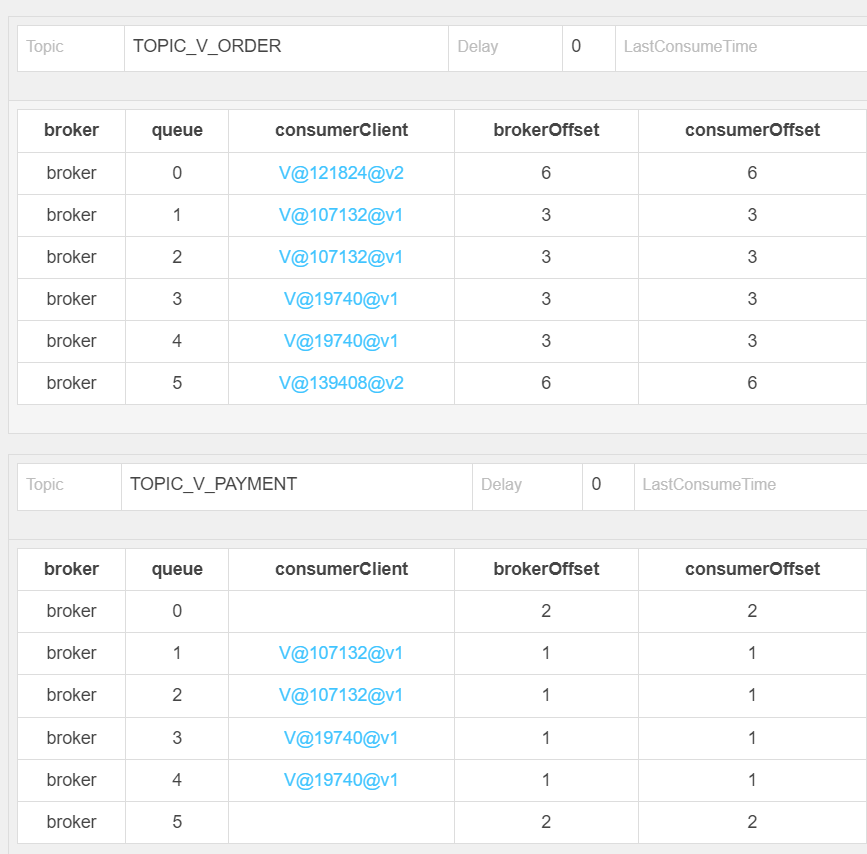Click the Delay label in TOPIC_V_ORDER section
Screen dimensions: 867x854
[x=478, y=46]
